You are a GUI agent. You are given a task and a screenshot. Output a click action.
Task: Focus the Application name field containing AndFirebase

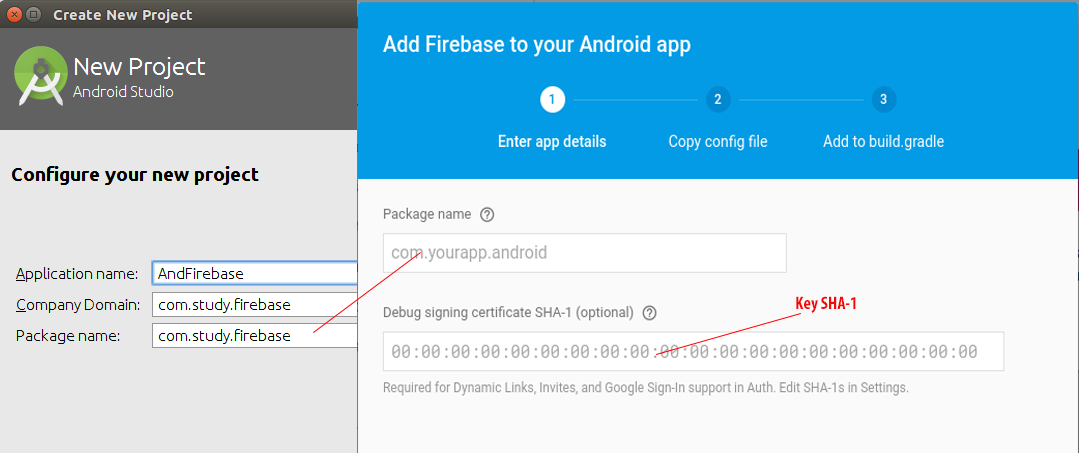point(255,273)
